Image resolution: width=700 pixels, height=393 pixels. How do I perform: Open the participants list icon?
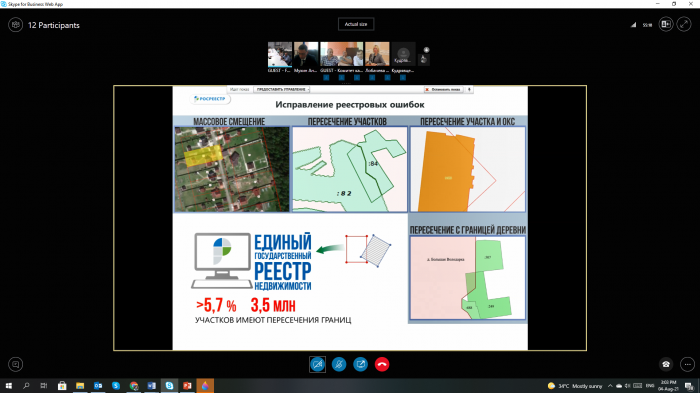(x=15, y=25)
